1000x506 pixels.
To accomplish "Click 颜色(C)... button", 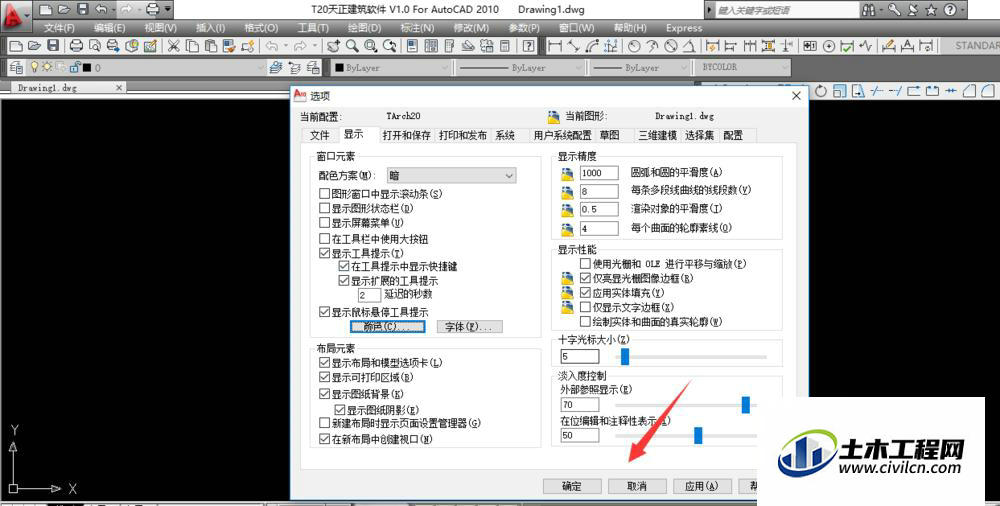I will [x=388, y=327].
